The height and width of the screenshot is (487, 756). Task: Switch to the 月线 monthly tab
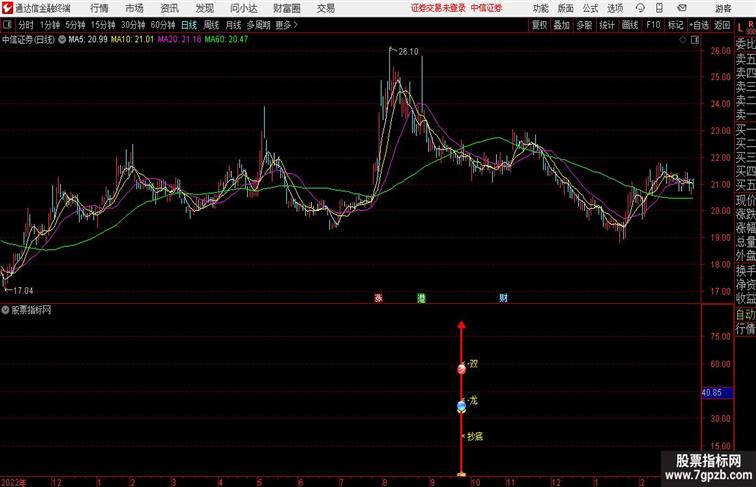pos(233,25)
